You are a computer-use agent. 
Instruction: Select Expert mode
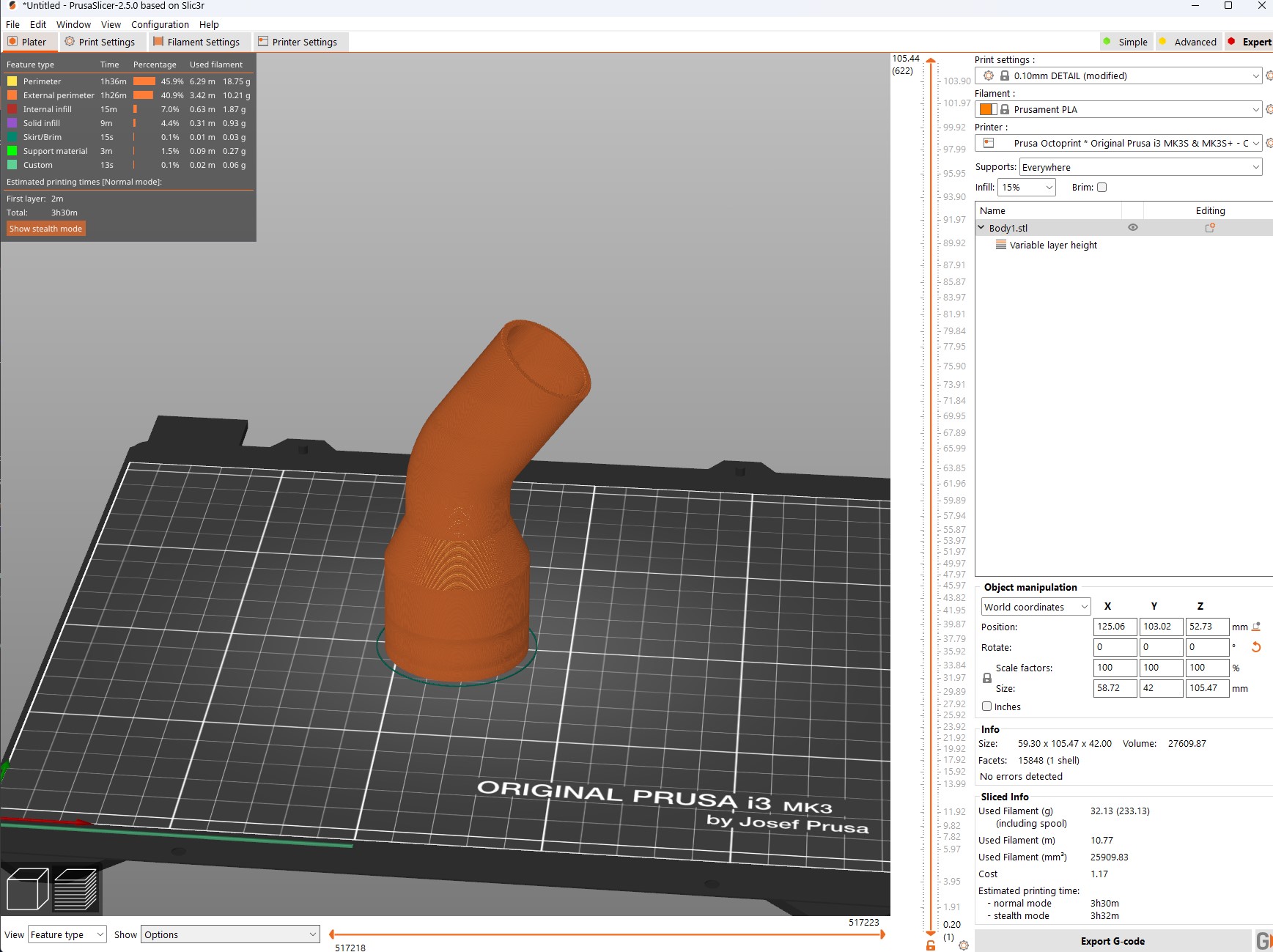1249,42
